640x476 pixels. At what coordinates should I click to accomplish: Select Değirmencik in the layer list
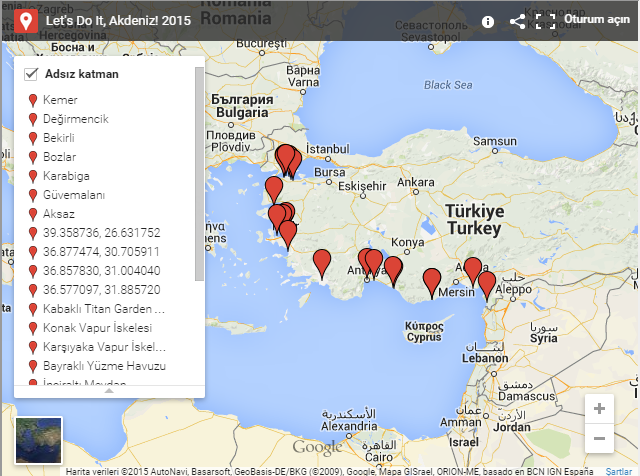point(76,119)
